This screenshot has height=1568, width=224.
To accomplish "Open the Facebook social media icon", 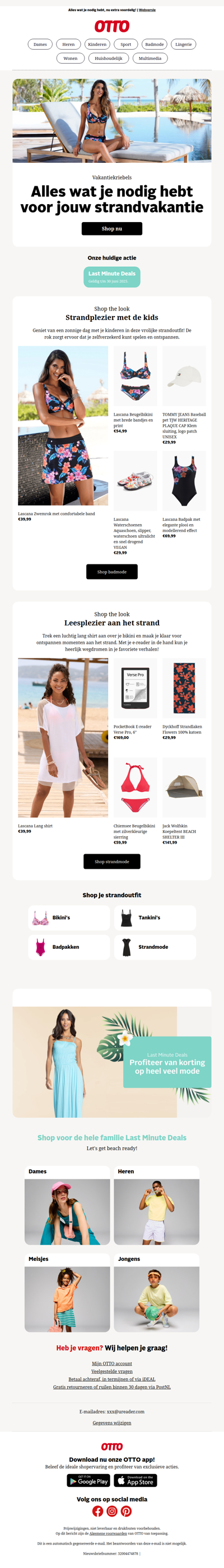I will pyautogui.click(x=97, y=1511).
